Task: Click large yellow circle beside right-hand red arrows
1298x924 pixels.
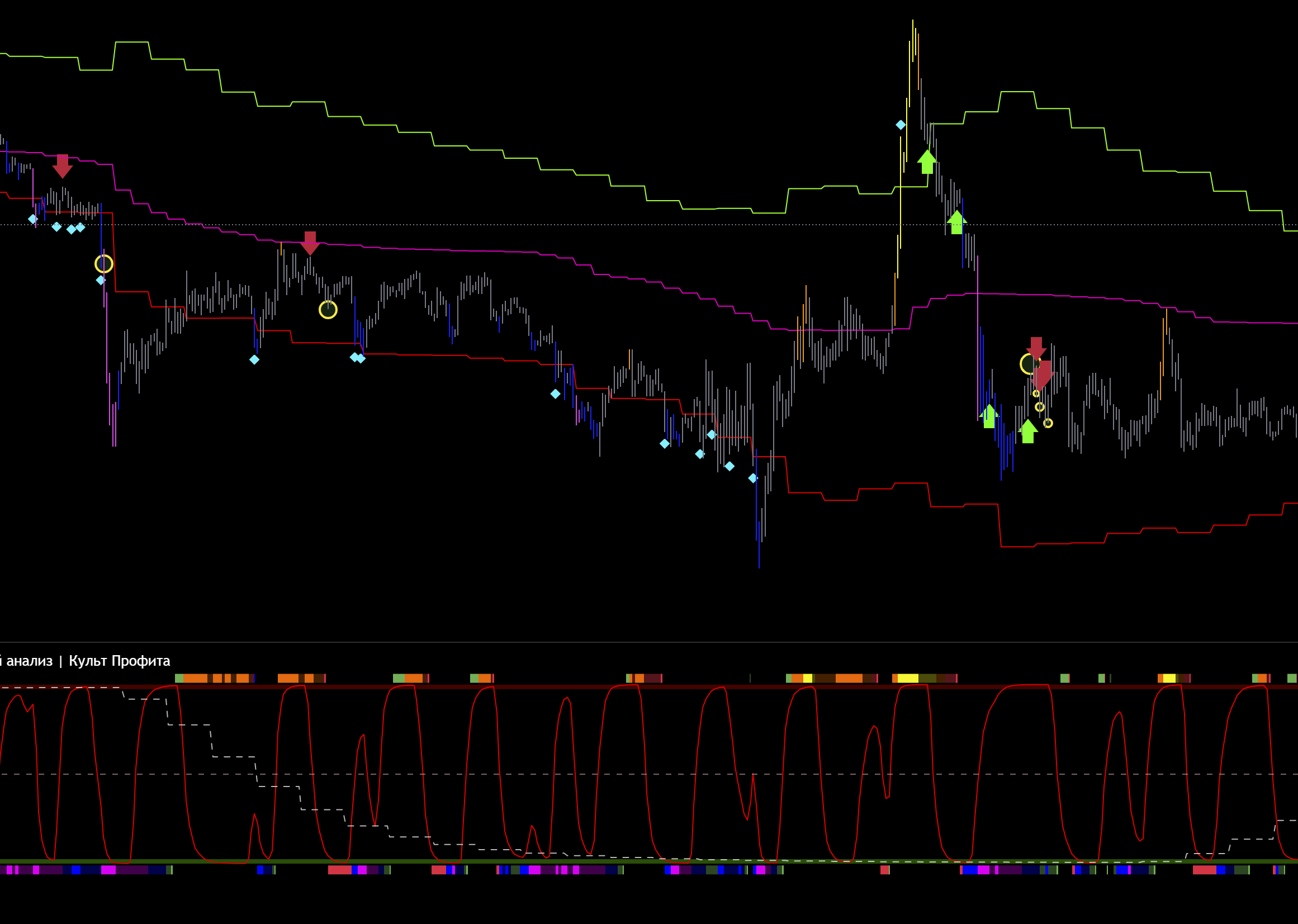Action: [1030, 364]
